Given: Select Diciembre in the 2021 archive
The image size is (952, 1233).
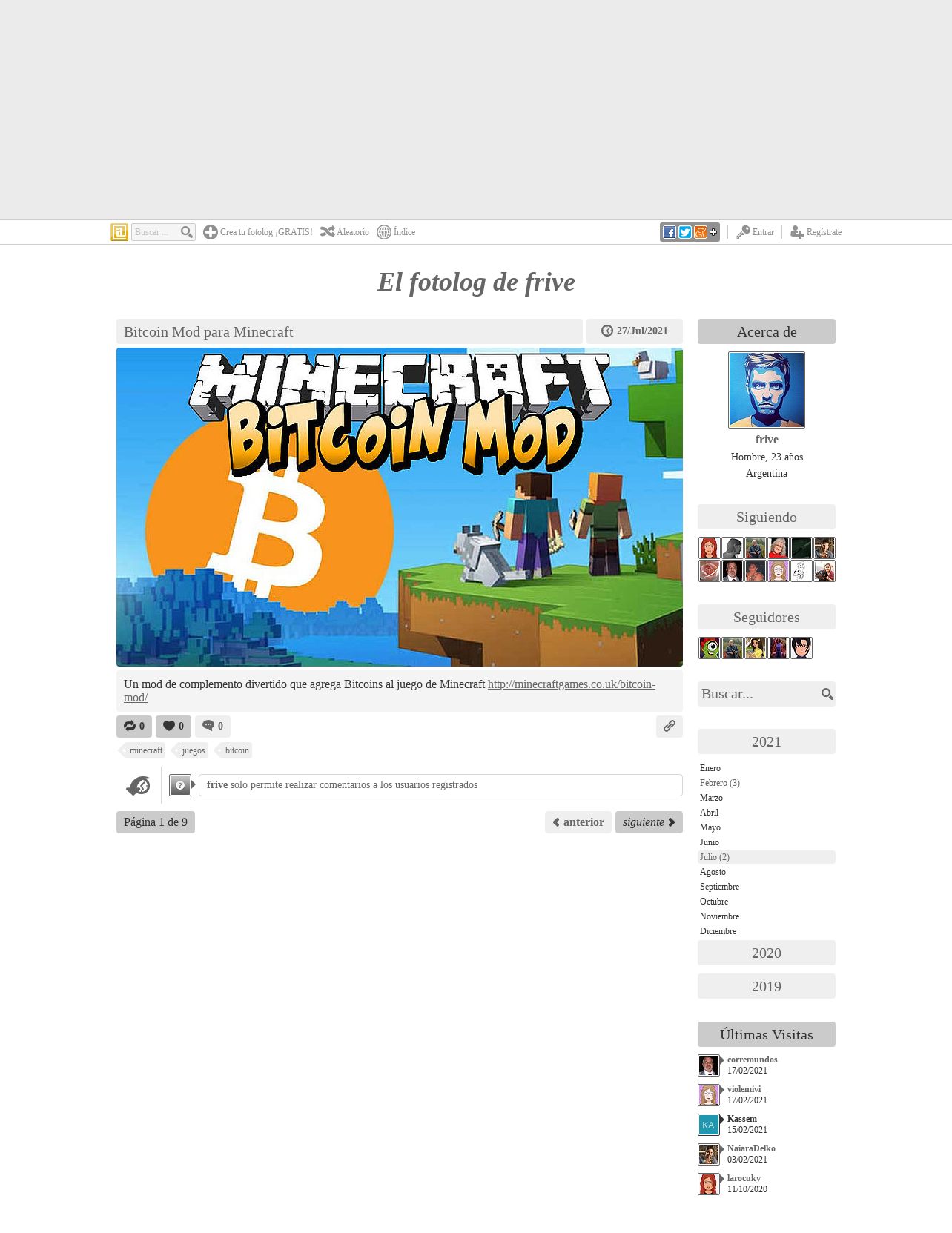Looking at the screenshot, I should [x=718, y=931].
